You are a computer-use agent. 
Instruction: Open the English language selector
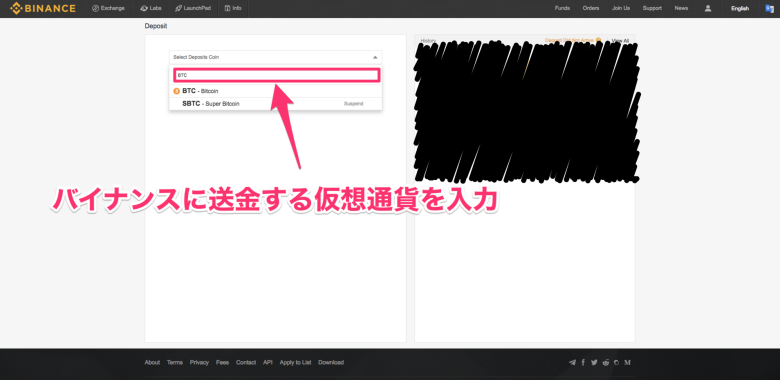pyautogui.click(x=740, y=8)
